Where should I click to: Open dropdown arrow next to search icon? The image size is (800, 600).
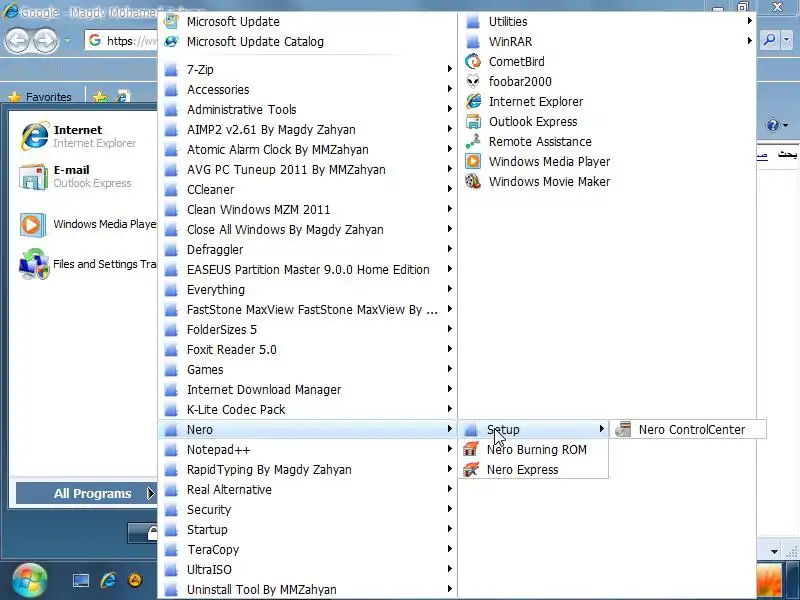pyautogui.click(x=787, y=39)
